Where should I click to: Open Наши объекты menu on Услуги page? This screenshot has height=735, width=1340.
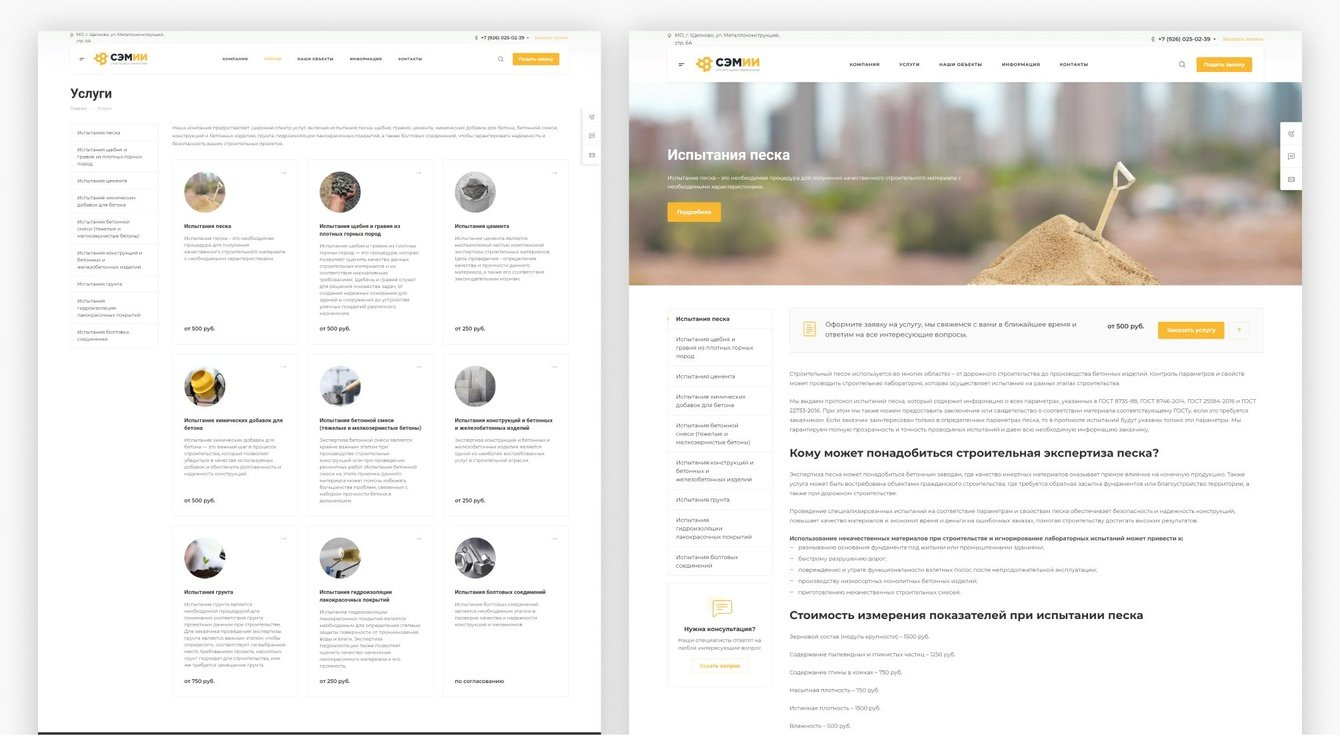point(316,59)
